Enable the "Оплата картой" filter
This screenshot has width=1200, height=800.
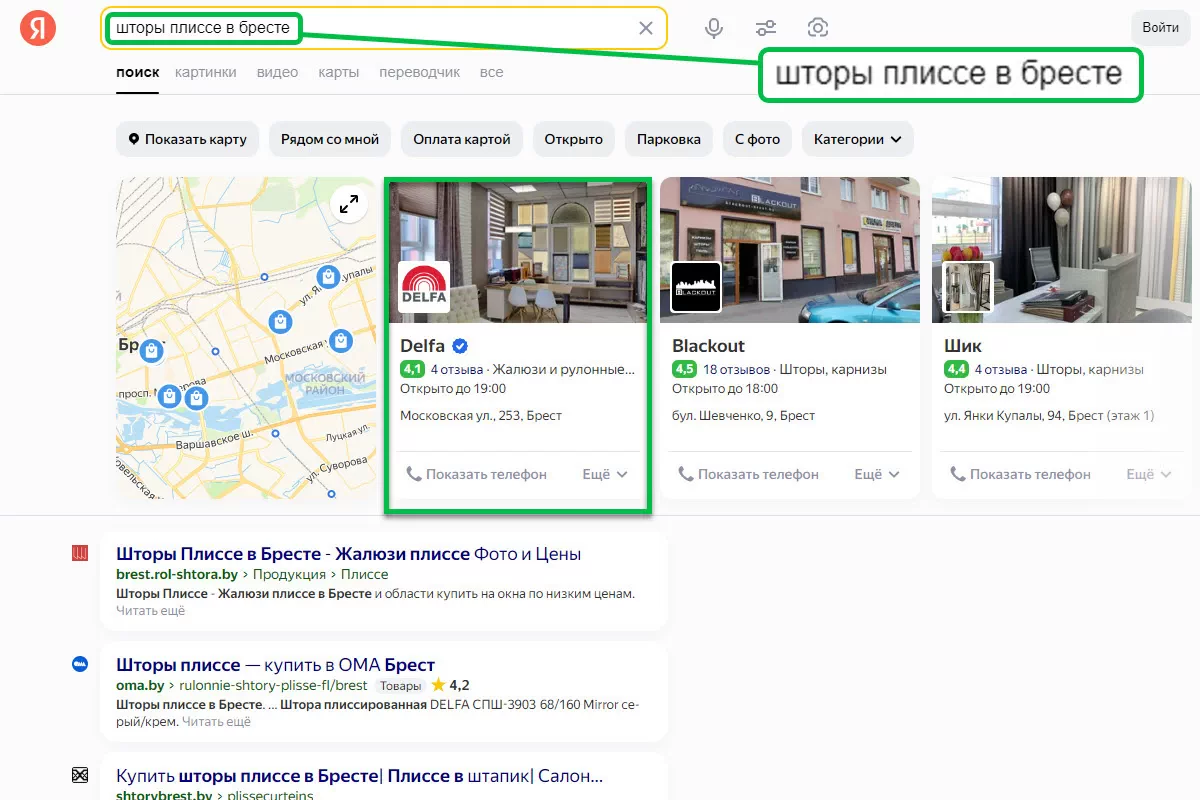(x=461, y=139)
